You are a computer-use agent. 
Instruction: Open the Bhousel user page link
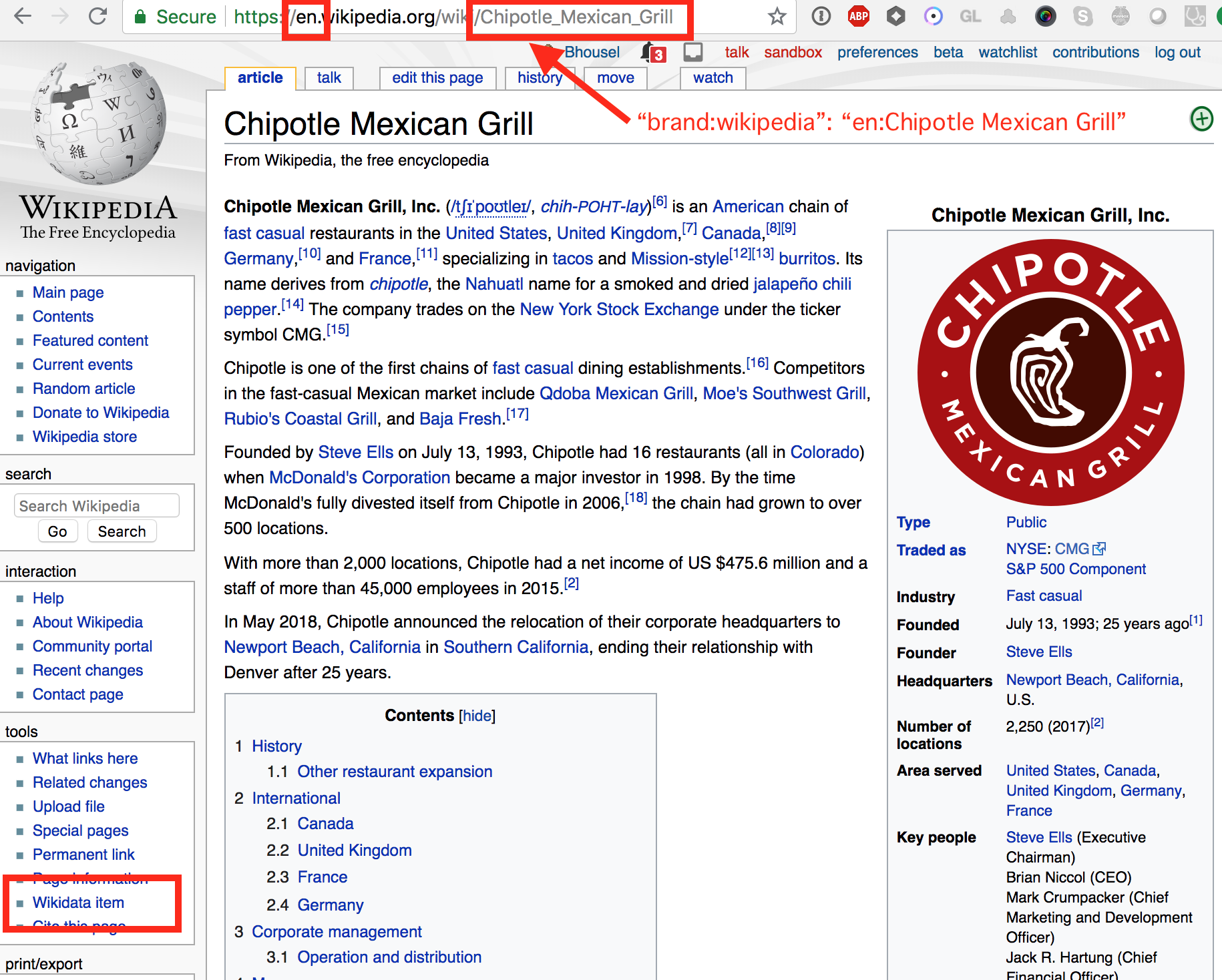click(592, 52)
